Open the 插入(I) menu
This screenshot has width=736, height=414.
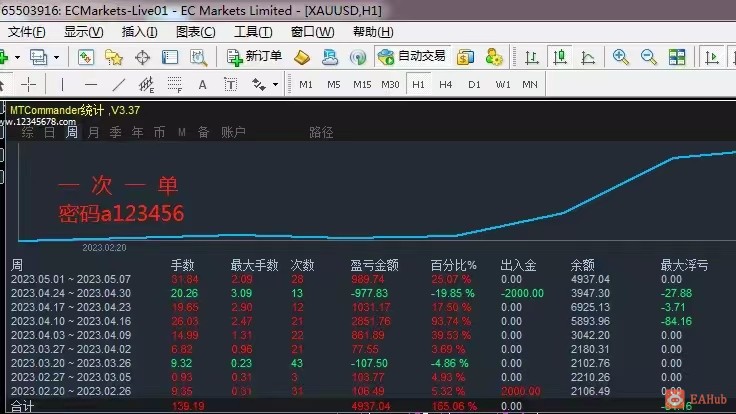[x=139, y=32]
